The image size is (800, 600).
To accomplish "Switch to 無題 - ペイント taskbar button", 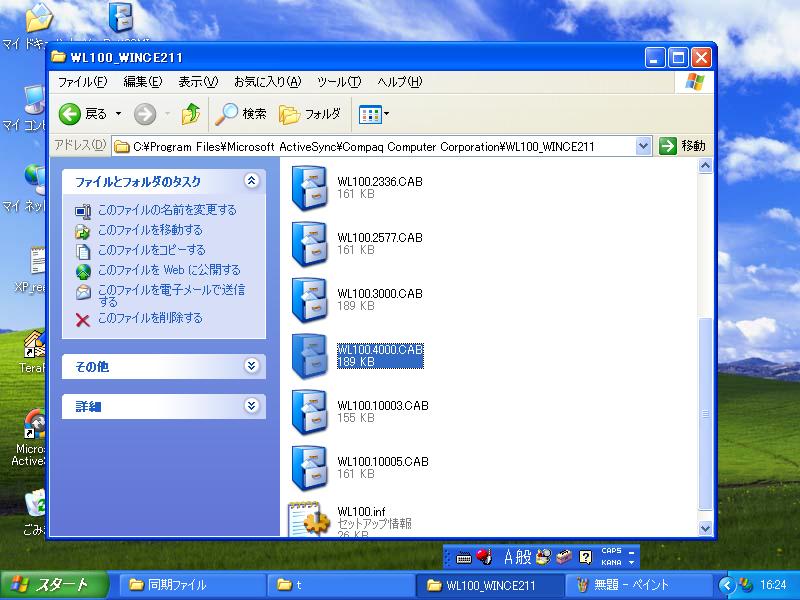I will (638, 585).
